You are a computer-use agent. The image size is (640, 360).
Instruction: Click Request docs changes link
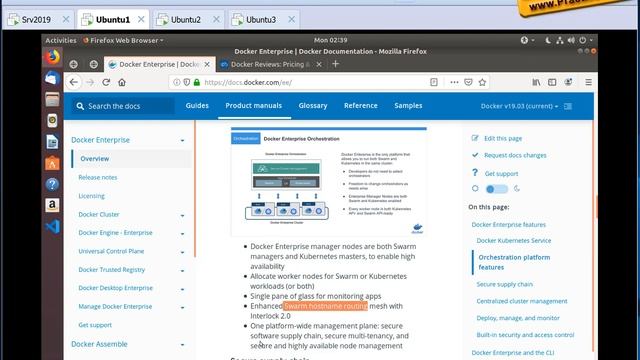[515, 155]
